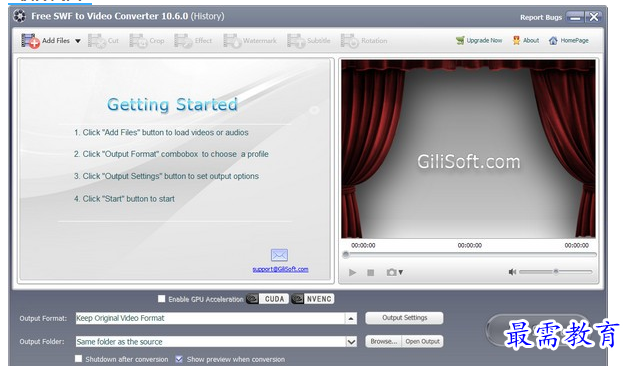Close the converter window

(594, 17)
